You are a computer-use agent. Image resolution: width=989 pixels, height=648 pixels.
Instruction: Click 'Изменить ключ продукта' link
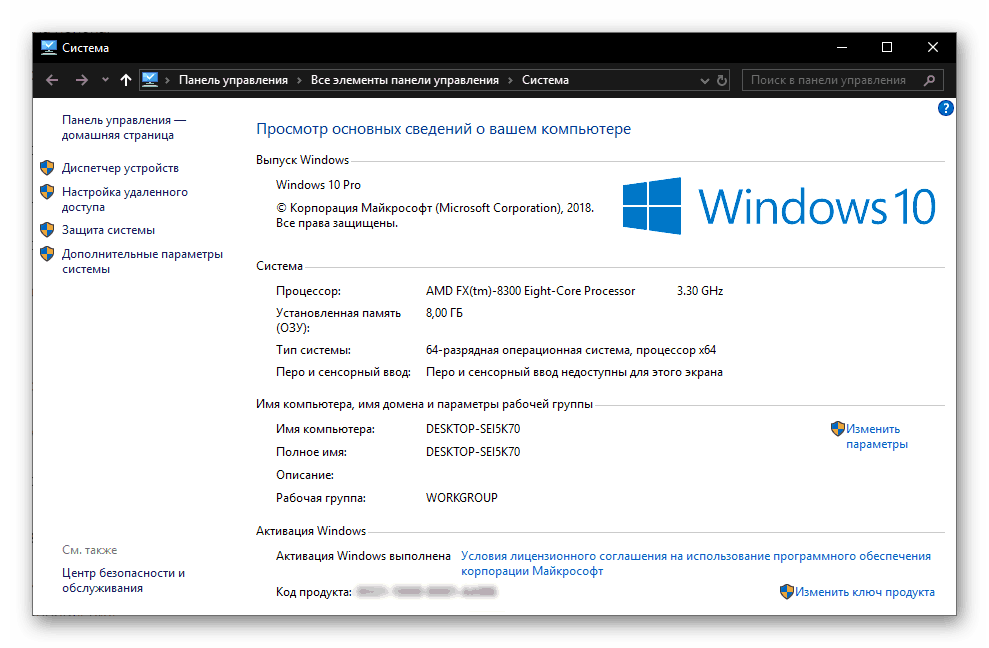(865, 592)
